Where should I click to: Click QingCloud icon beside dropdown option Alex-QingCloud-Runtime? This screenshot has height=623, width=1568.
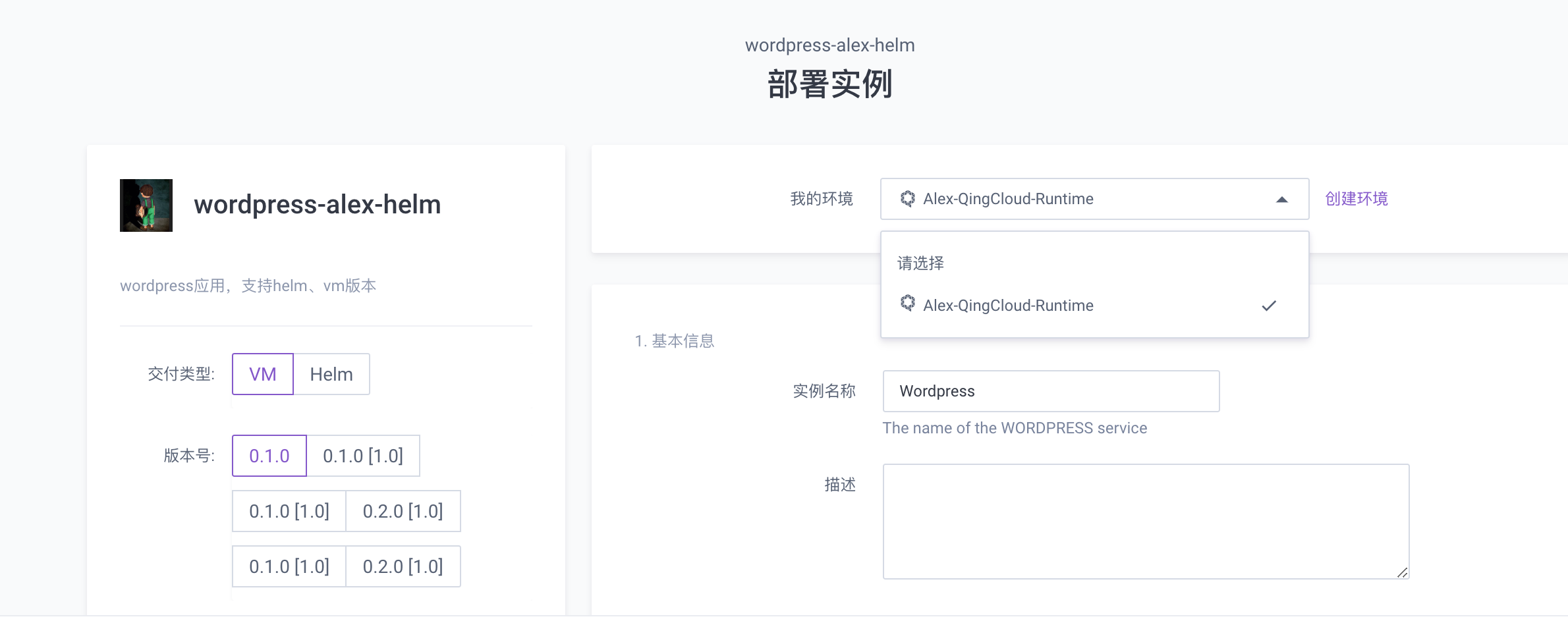click(x=908, y=303)
